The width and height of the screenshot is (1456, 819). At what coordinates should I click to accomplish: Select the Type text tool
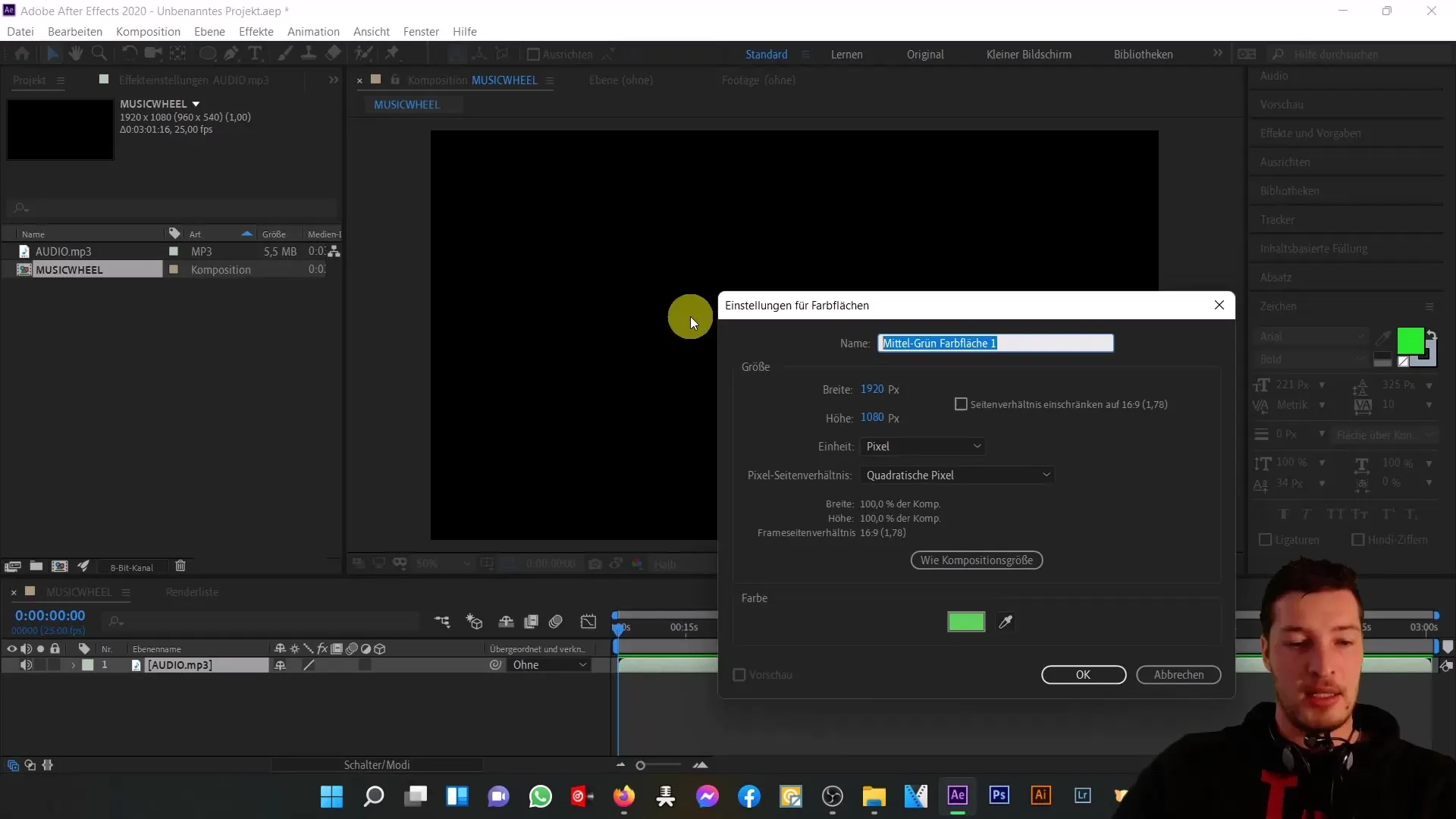(256, 54)
